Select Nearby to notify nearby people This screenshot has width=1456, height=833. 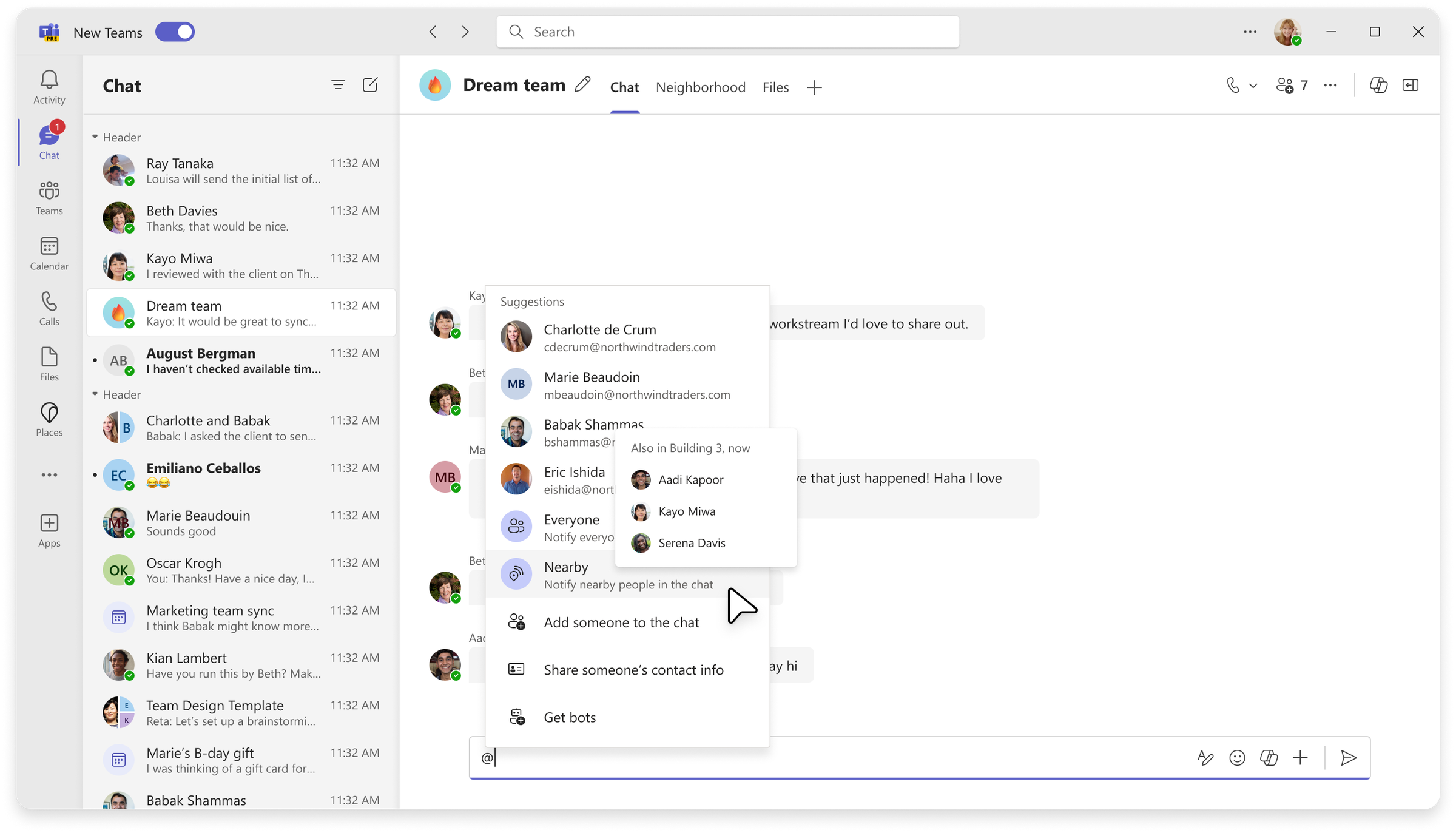(x=565, y=575)
